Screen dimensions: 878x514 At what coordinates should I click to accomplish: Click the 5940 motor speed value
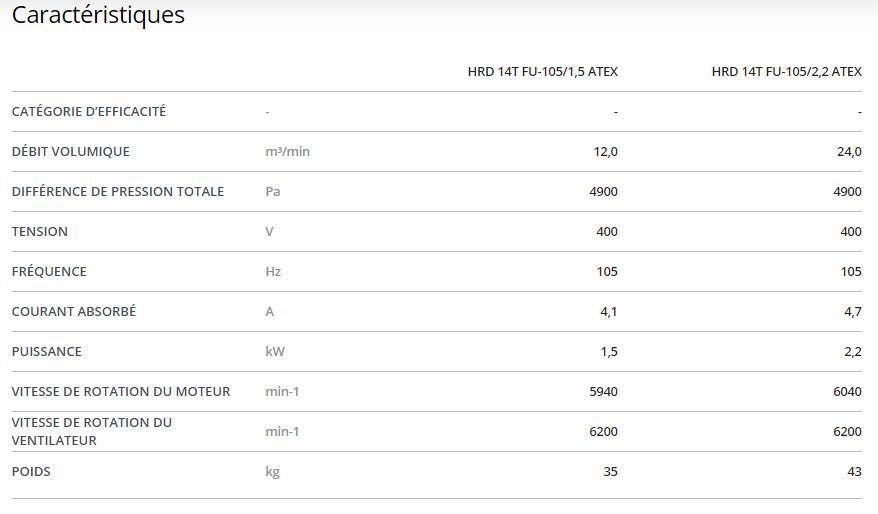(604, 392)
